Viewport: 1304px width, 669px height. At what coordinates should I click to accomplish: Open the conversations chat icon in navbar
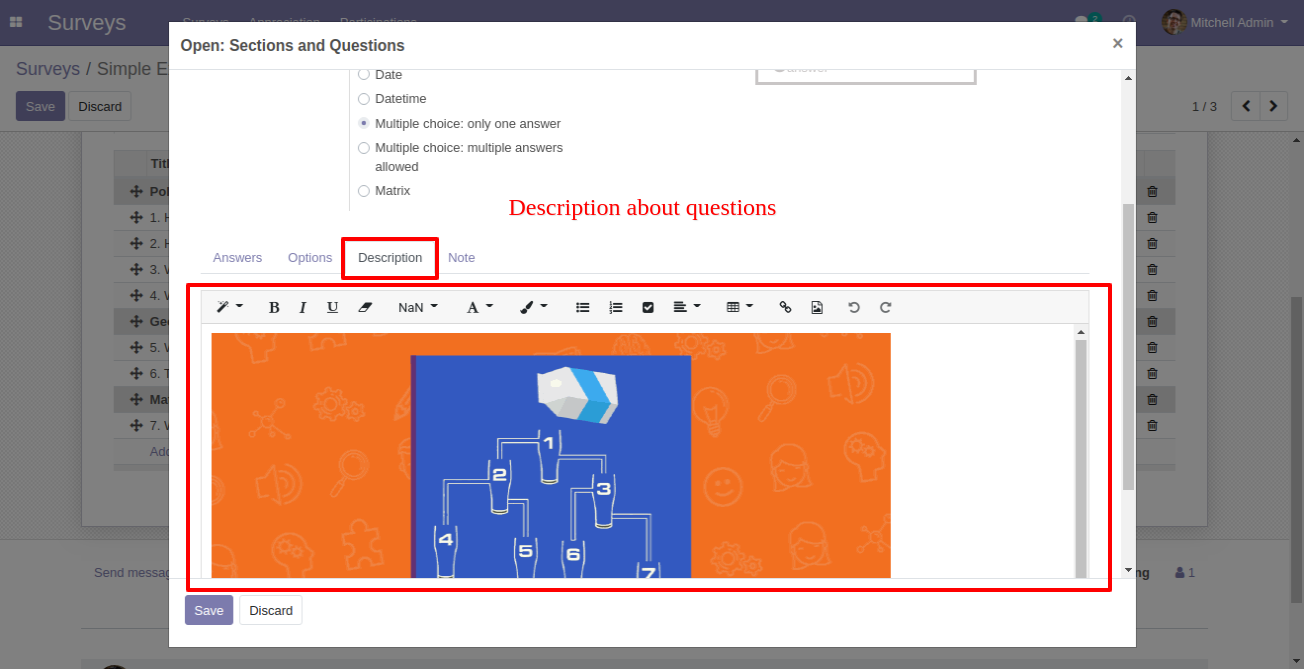pyautogui.click(x=1083, y=21)
